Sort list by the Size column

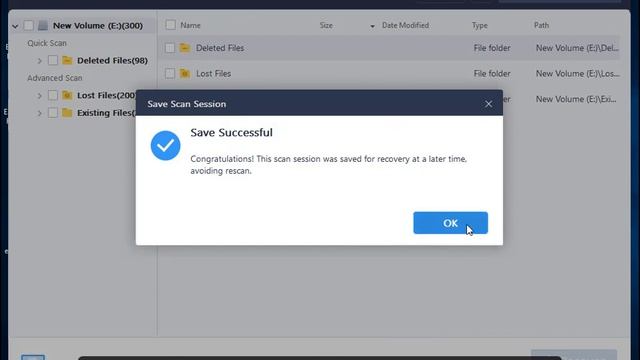(x=326, y=25)
